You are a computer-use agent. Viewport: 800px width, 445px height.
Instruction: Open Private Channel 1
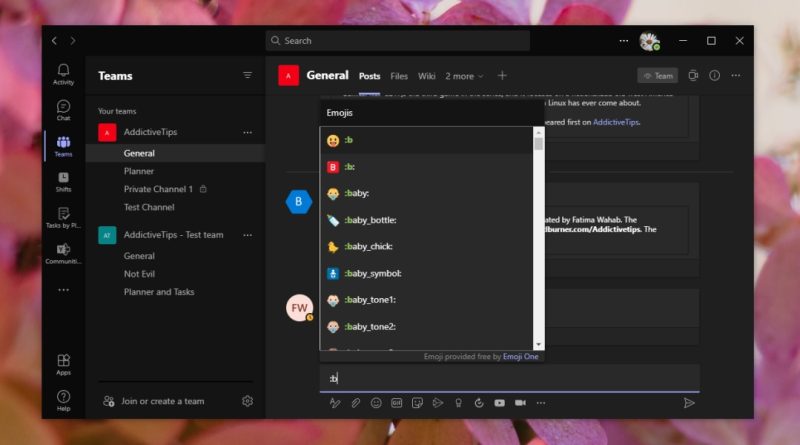pos(158,189)
